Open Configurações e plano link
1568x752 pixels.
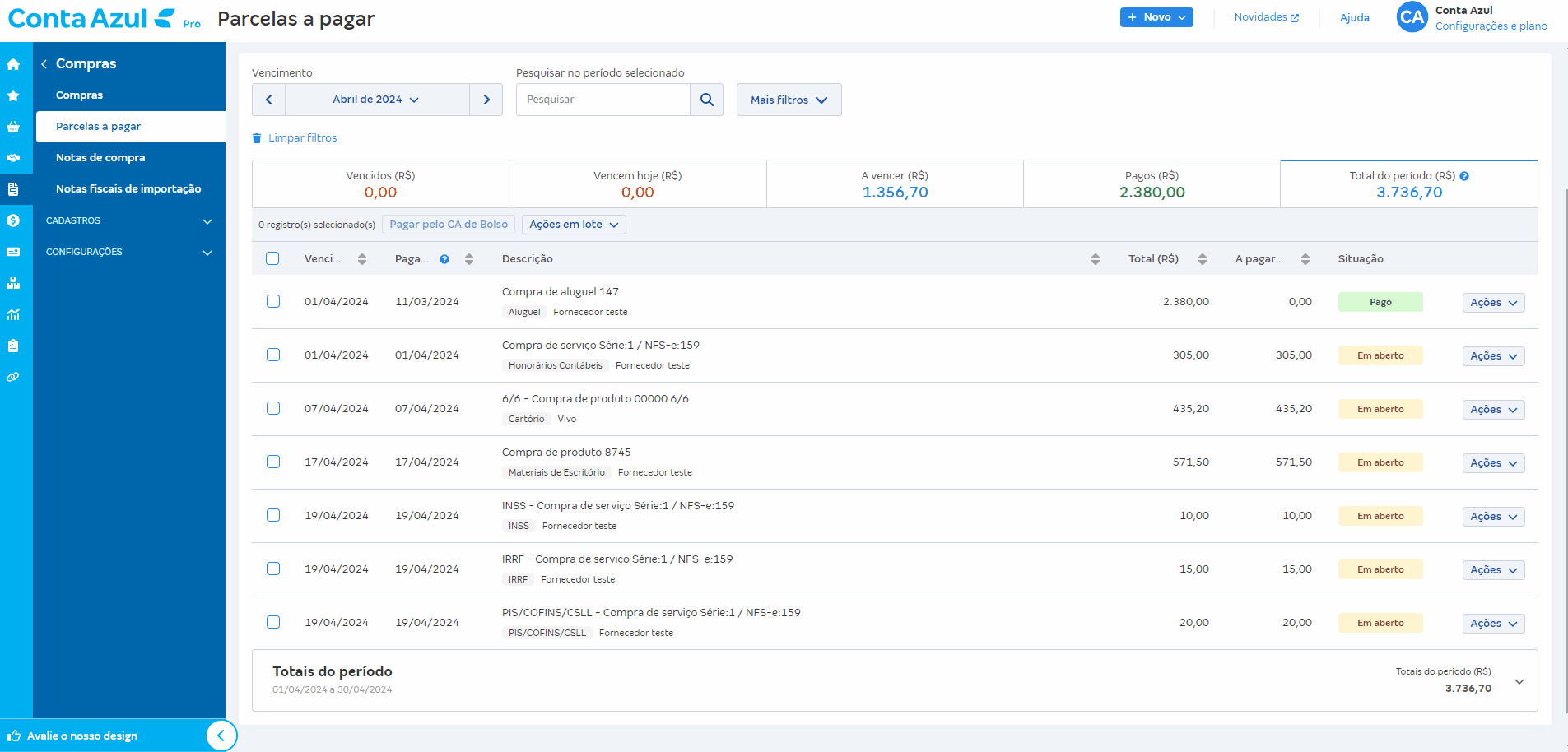(x=1491, y=26)
